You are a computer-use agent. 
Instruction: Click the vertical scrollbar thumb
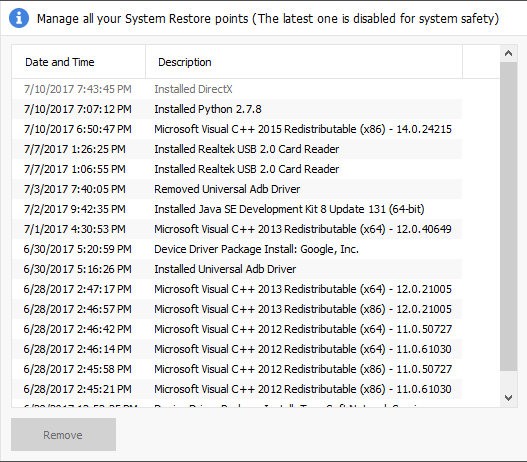[508, 216]
